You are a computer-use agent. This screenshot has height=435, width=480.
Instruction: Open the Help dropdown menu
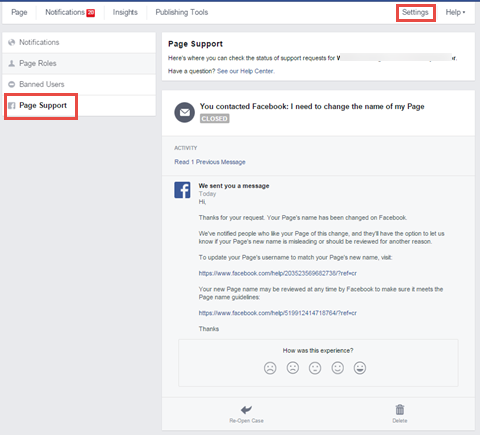(x=455, y=12)
